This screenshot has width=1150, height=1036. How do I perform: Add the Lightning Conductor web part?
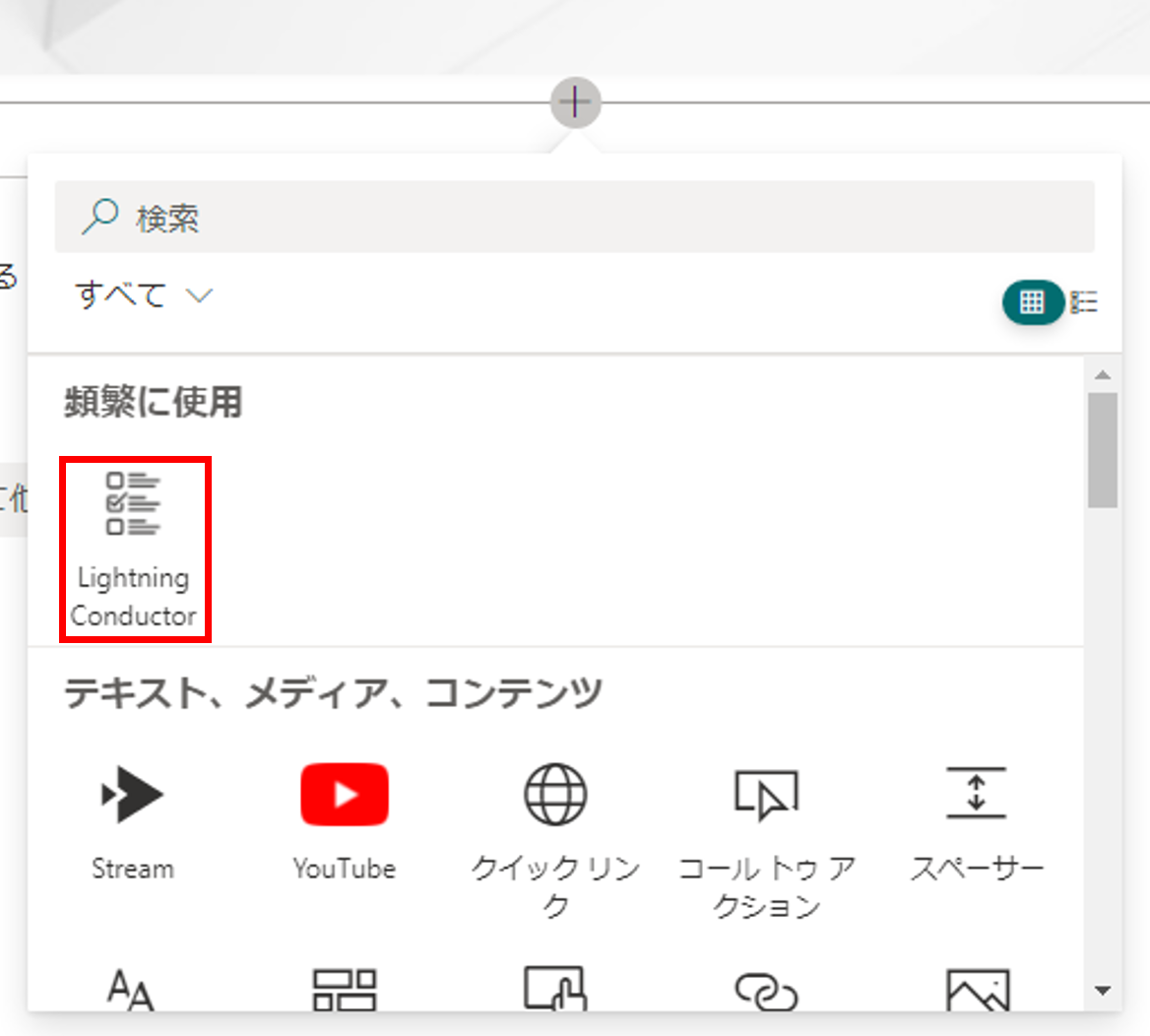click(x=134, y=548)
